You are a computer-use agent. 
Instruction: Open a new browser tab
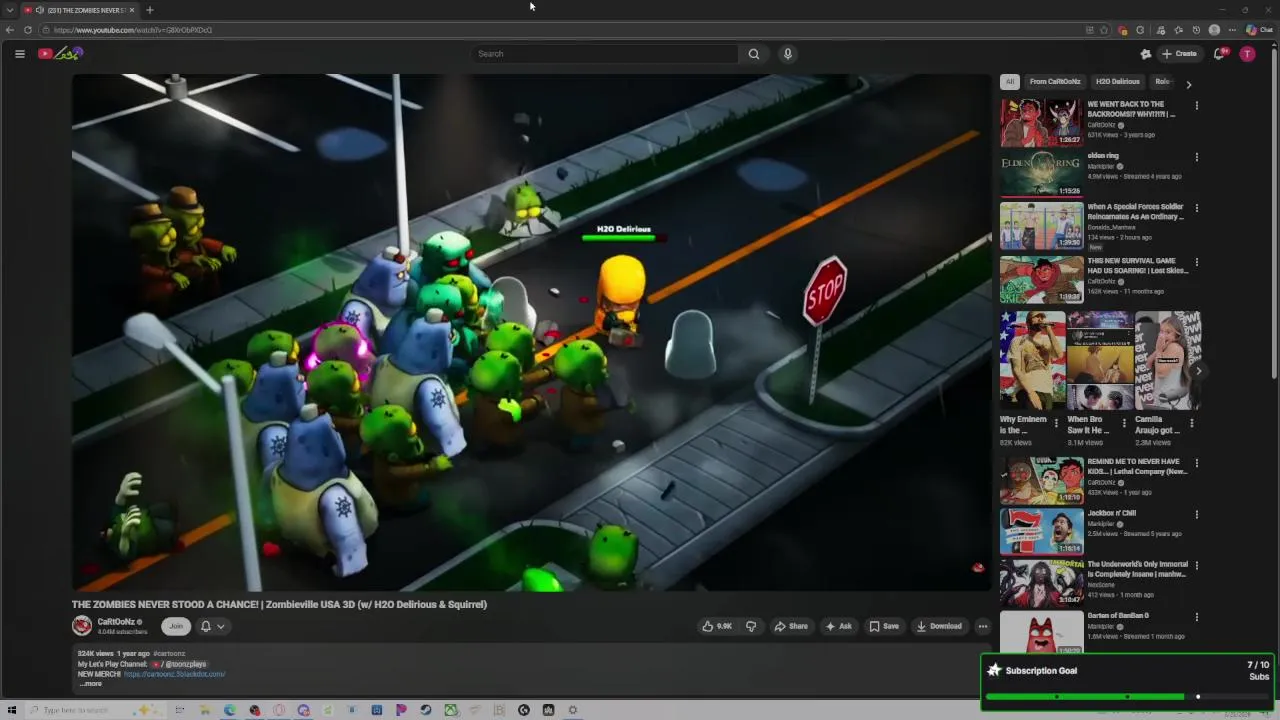click(x=149, y=10)
